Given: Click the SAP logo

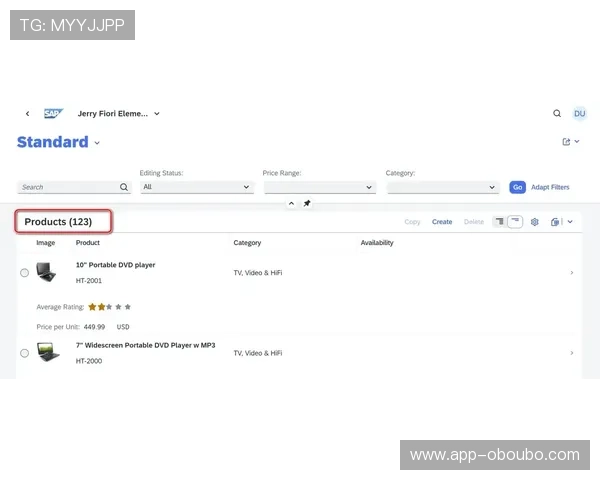Looking at the screenshot, I should tap(53, 114).
